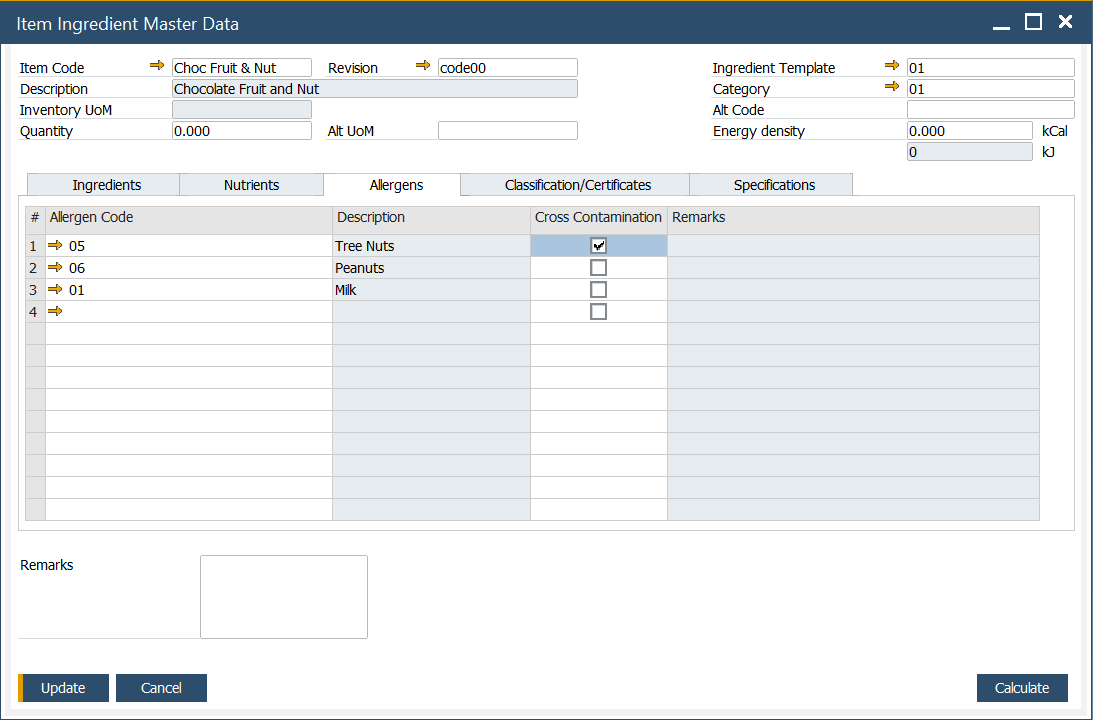Open the Category link arrow
Viewport: 1093px width, 720px height.
[x=892, y=88]
